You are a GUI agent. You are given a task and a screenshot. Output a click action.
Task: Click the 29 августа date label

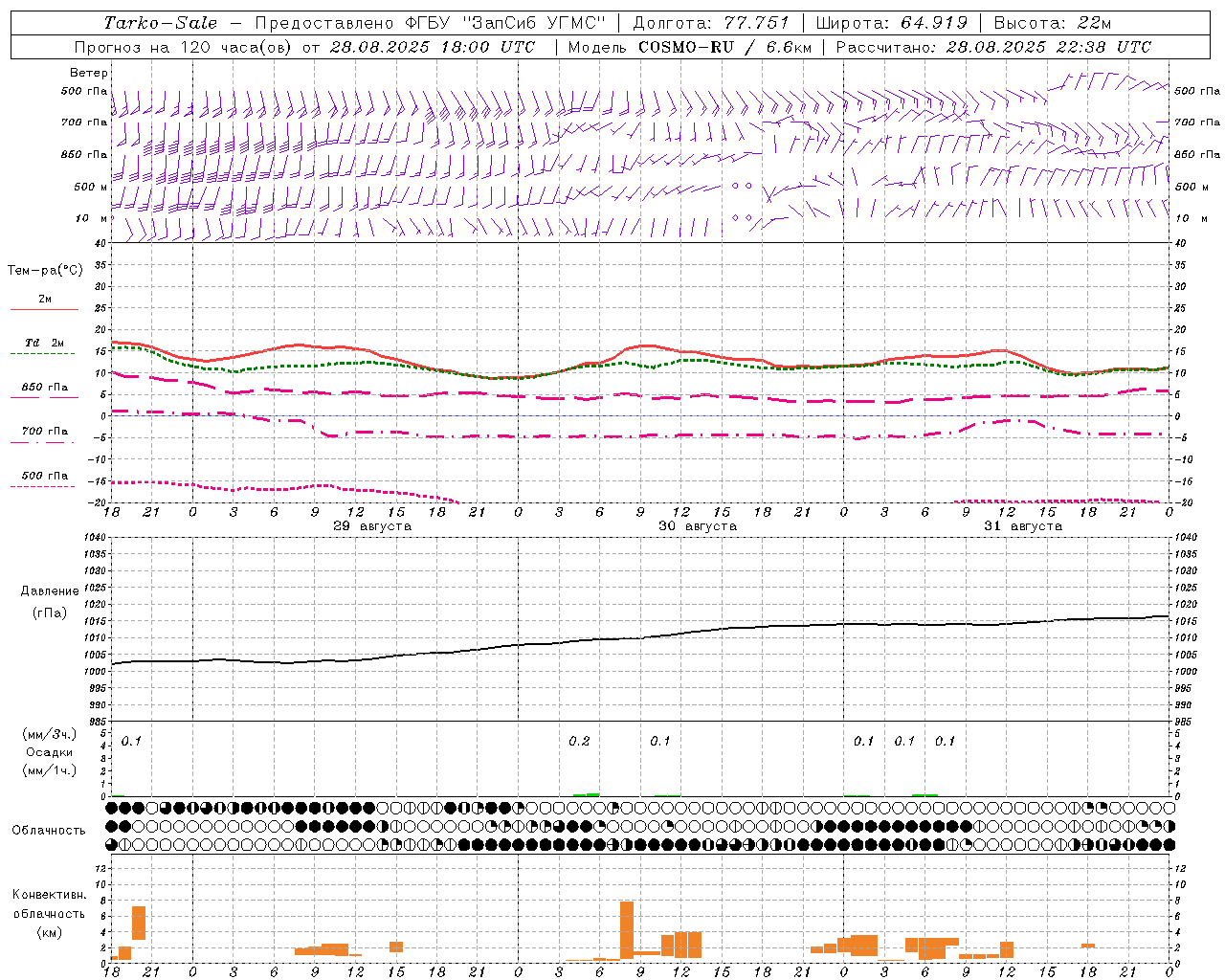point(372,526)
